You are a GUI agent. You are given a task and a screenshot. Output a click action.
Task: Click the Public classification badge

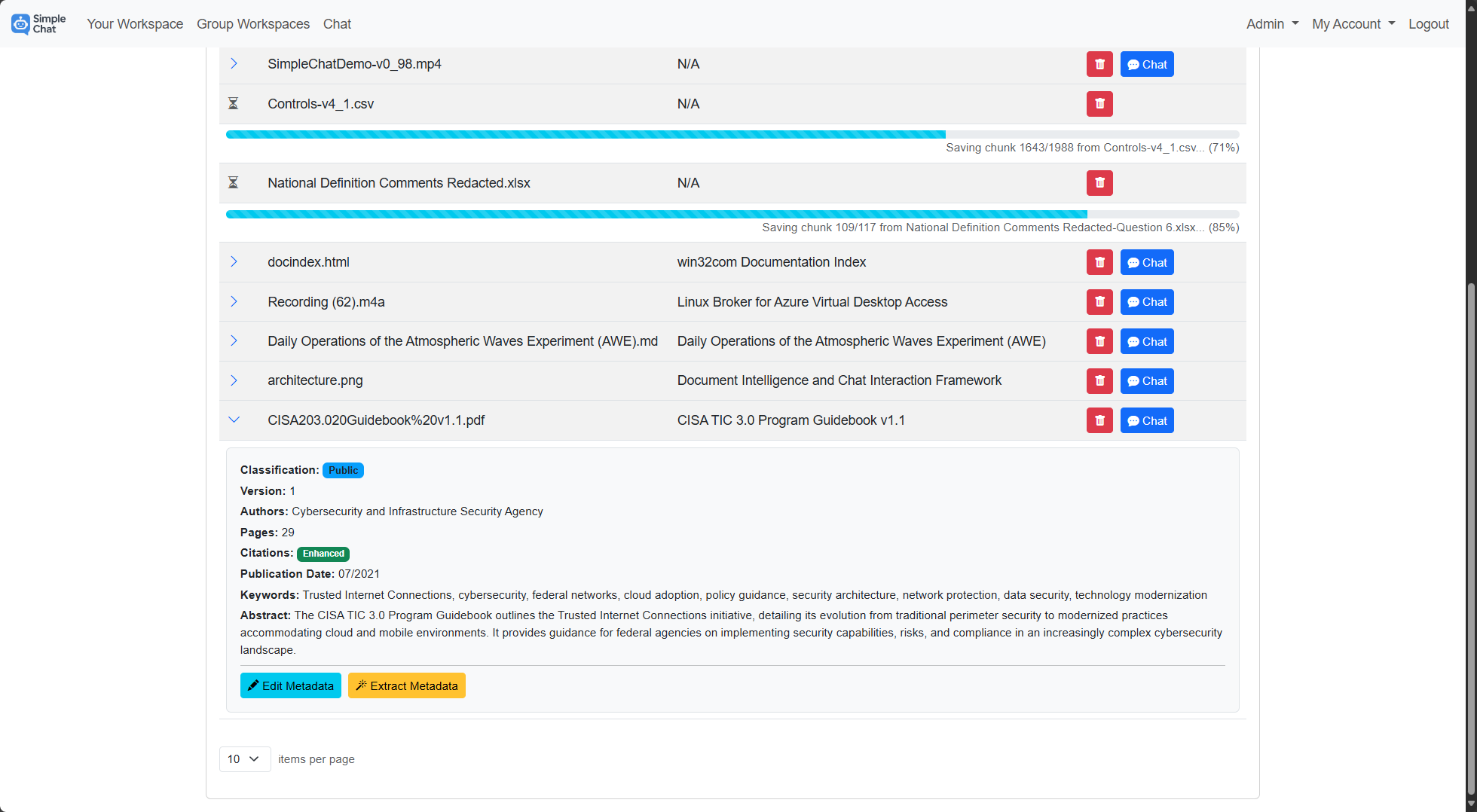pyautogui.click(x=343, y=470)
